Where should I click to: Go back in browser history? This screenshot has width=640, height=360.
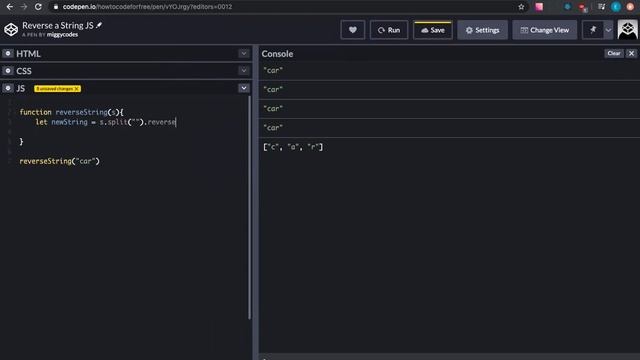pyautogui.click(x=9, y=7)
